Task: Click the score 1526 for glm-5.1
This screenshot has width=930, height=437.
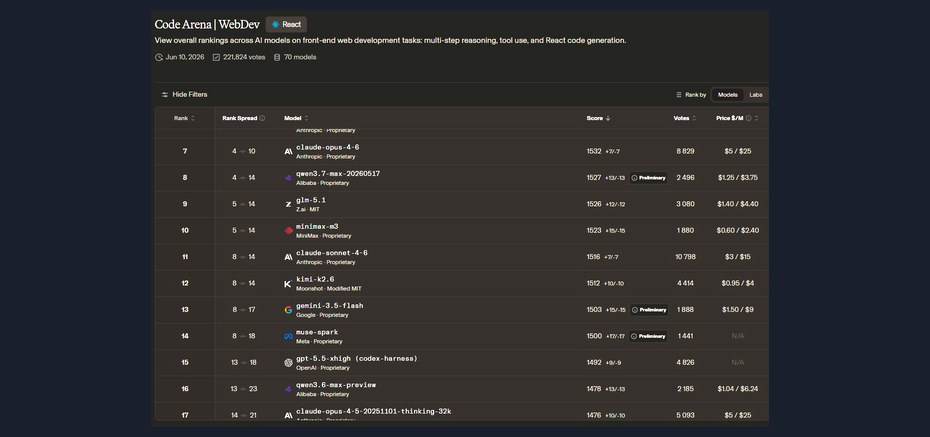Action: click(594, 204)
